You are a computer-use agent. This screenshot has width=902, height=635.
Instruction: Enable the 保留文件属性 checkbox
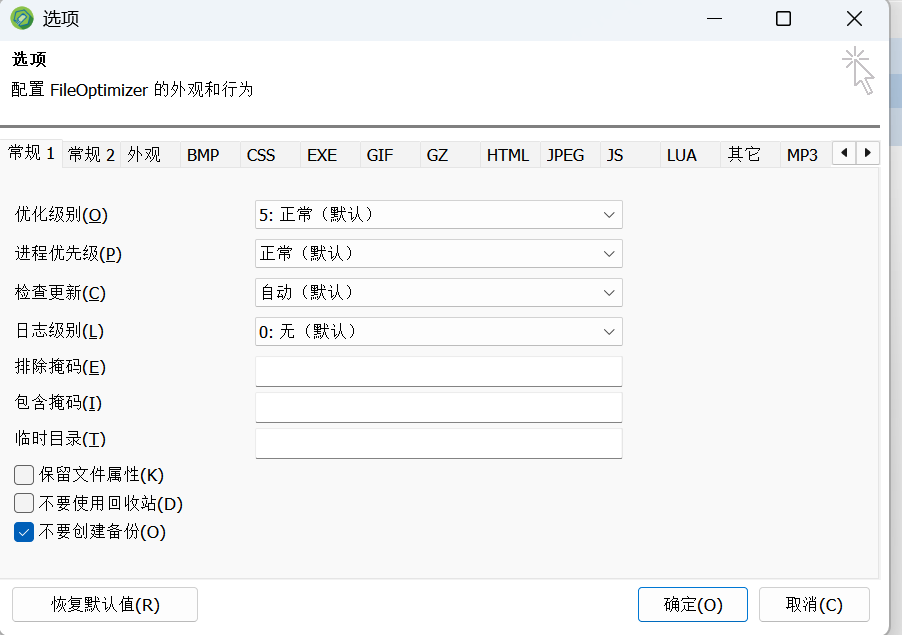24,475
